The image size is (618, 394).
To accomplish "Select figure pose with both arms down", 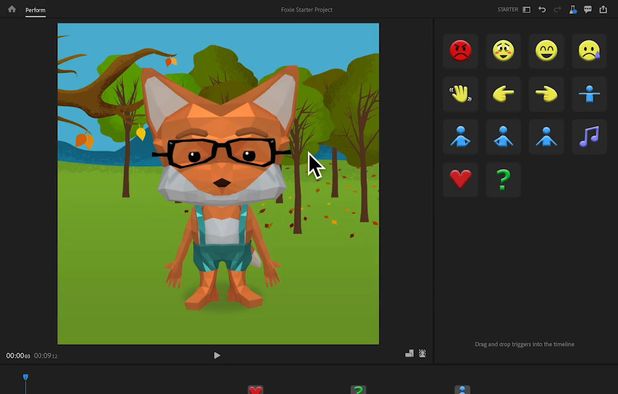I will coord(546,137).
